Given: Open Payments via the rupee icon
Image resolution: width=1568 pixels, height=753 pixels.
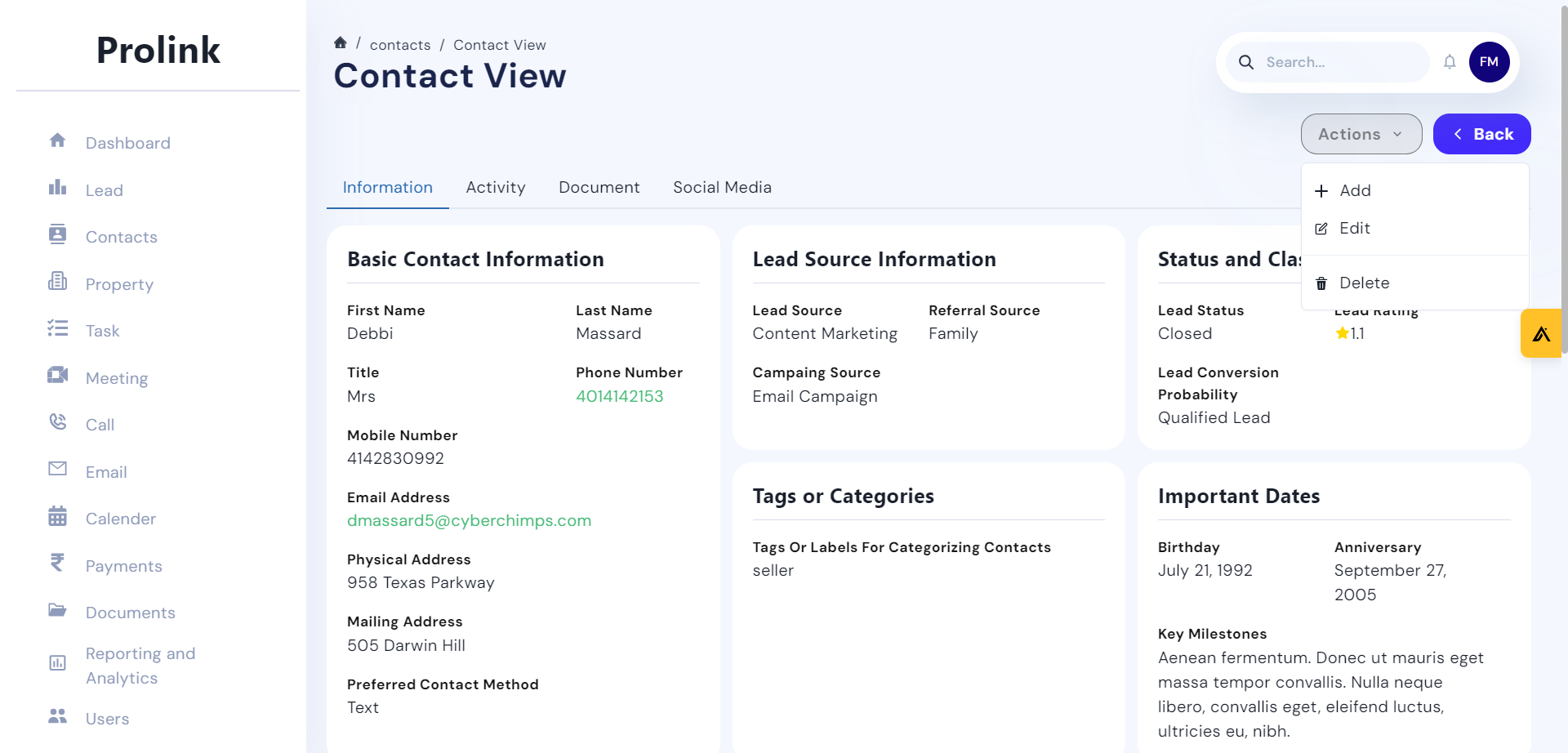Looking at the screenshot, I should [57, 564].
